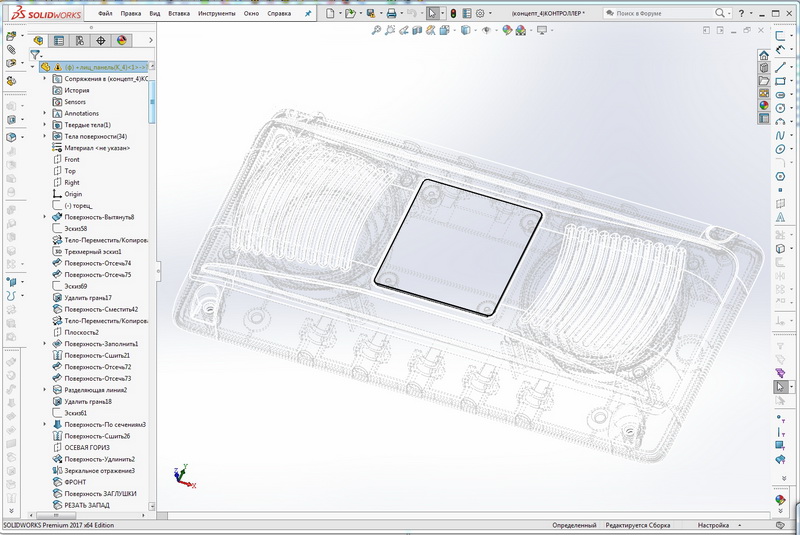The image size is (800, 535).
Task: Open the File Explorer task pane
Action: [x=764, y=81]
